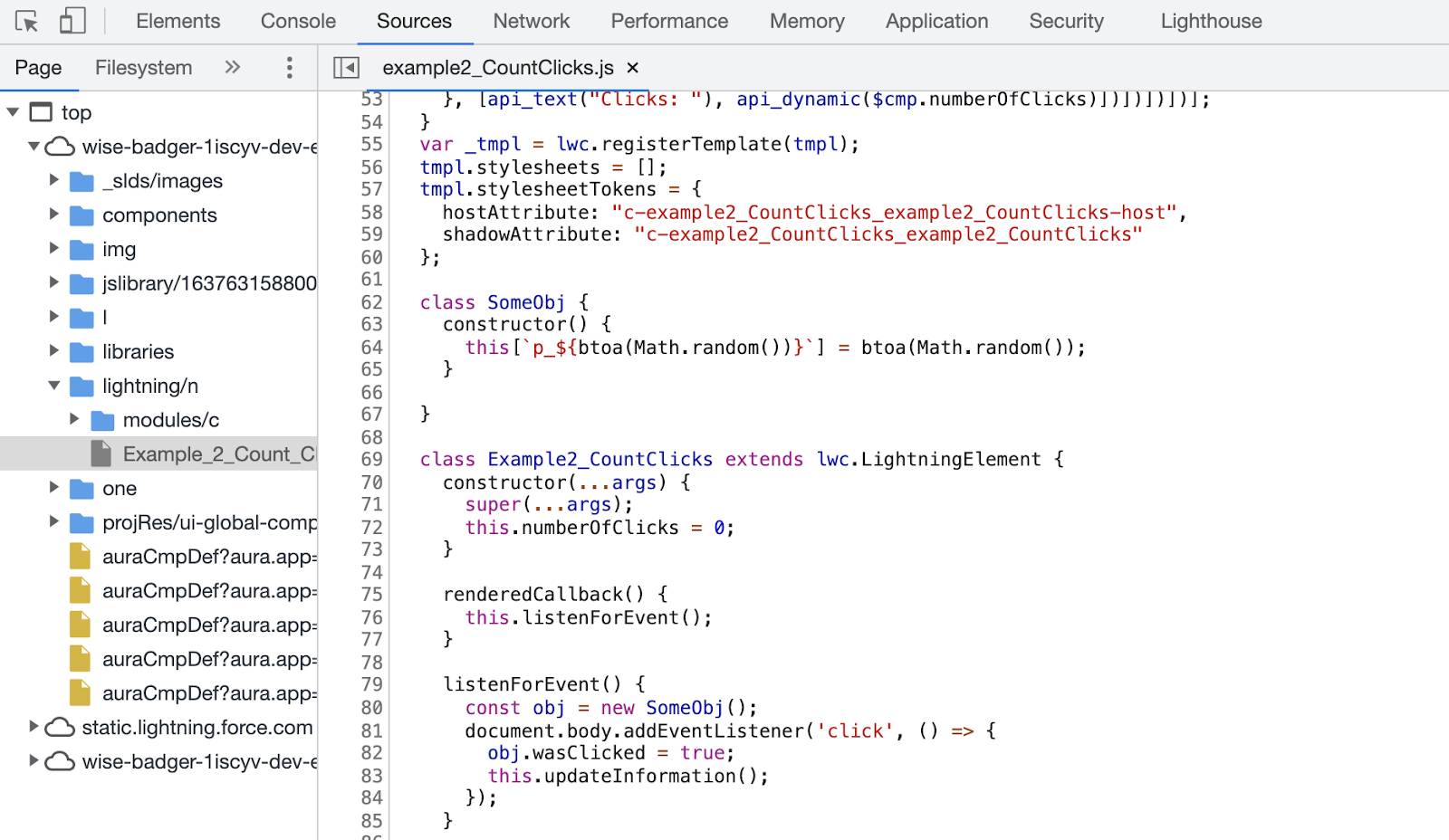Switch to the Lighthouse tab
The width and height of the screenshot is (1449, 840).
tap(1211, 21)
